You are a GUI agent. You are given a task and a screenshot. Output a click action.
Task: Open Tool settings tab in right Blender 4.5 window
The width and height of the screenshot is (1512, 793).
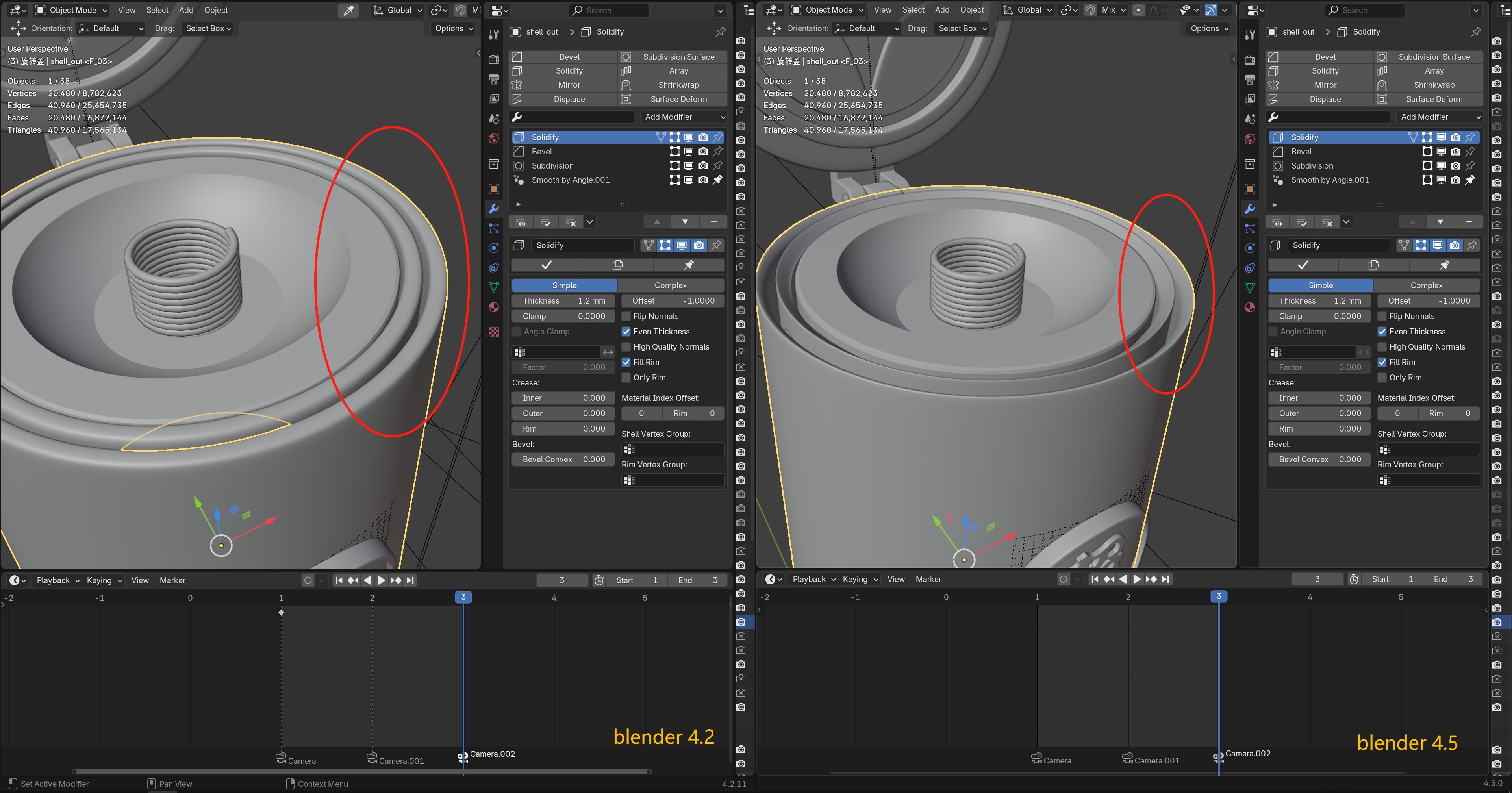pyautogui.click(x=1250, y=34)
